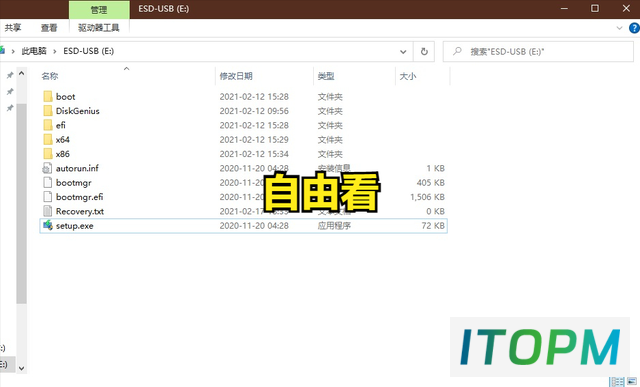Image resolution: width=640 pixels, height=387 pixels.
Task: Select the Recovery.txt file icon
Action: (x=48, y=211)
